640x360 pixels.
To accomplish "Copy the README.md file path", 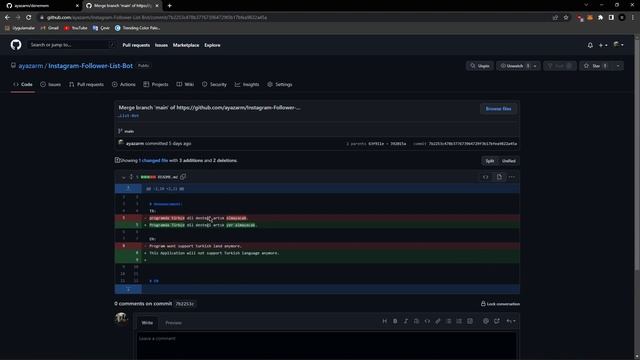I will [183, 177].
